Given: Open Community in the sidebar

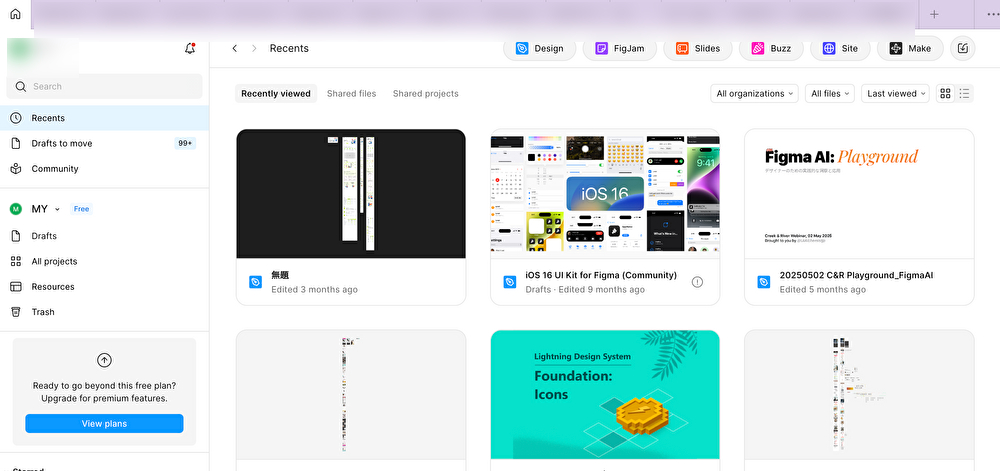Looking at the screenshot, I should coord(105,169).
